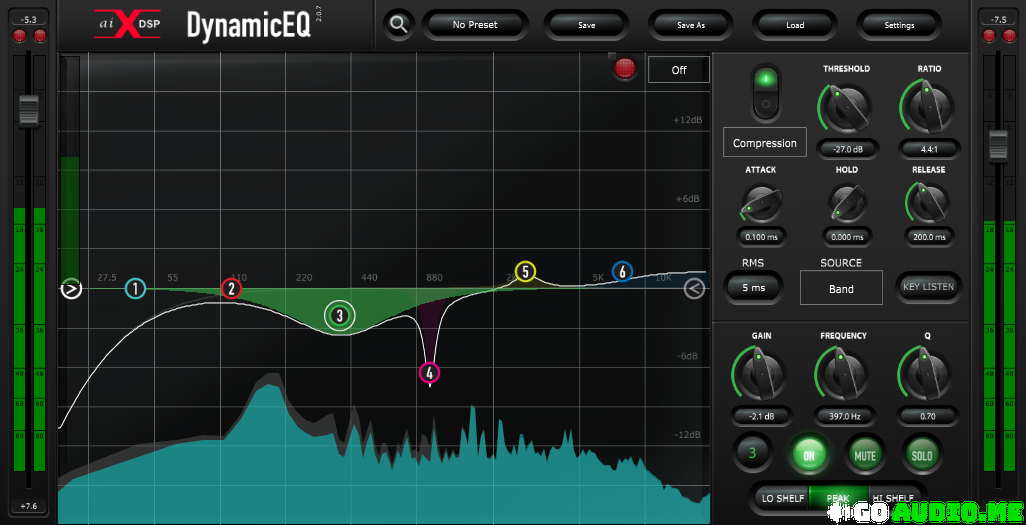Image resolution: width=1026 pixels, height=525 pixels.
Task: Toggle the band MUTE button
Action: coord(865,453)
